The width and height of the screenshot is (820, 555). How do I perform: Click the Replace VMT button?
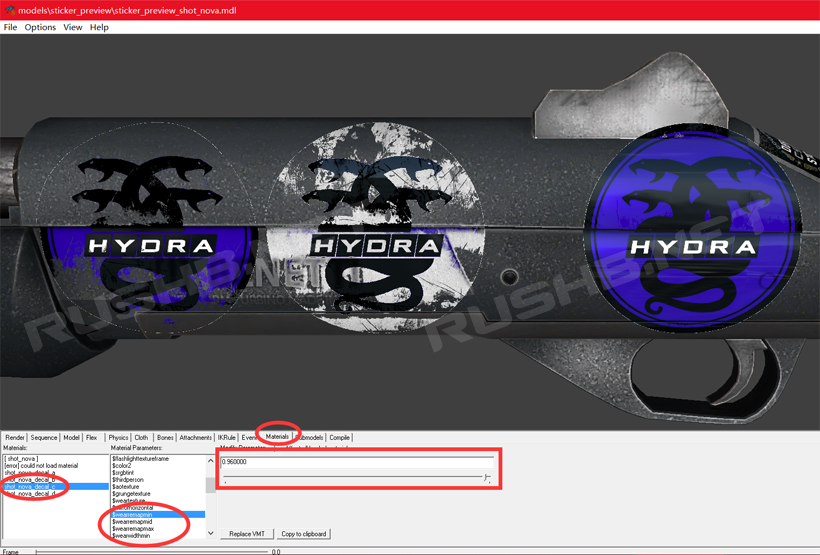coord(247,534)
